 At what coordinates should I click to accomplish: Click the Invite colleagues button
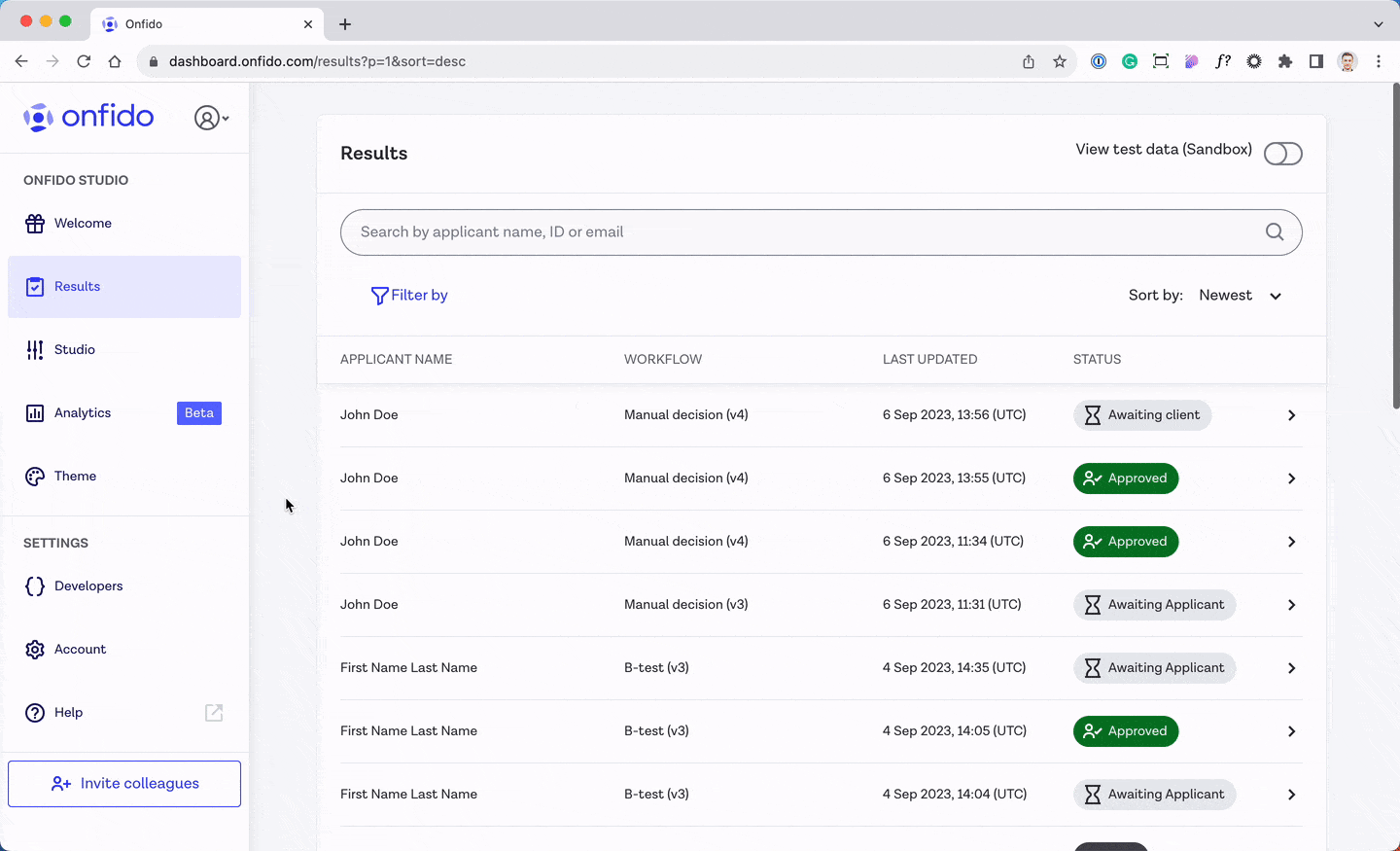(124, 784)
